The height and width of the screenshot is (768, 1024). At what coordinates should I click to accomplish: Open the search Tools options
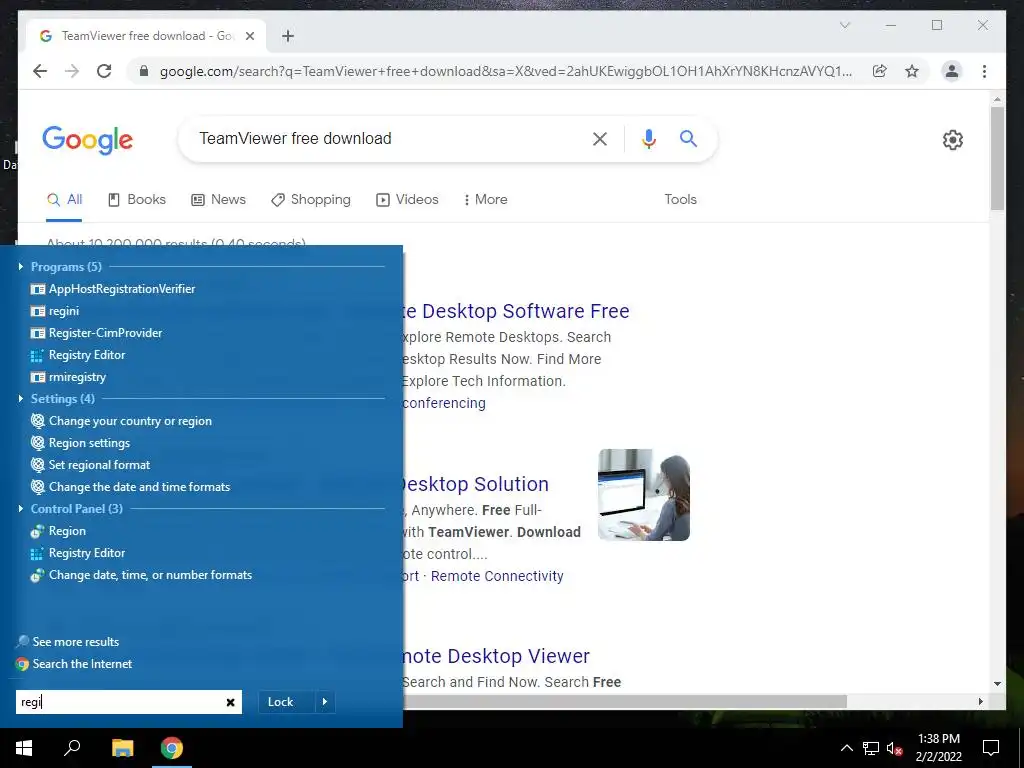(x=680, y=200)
